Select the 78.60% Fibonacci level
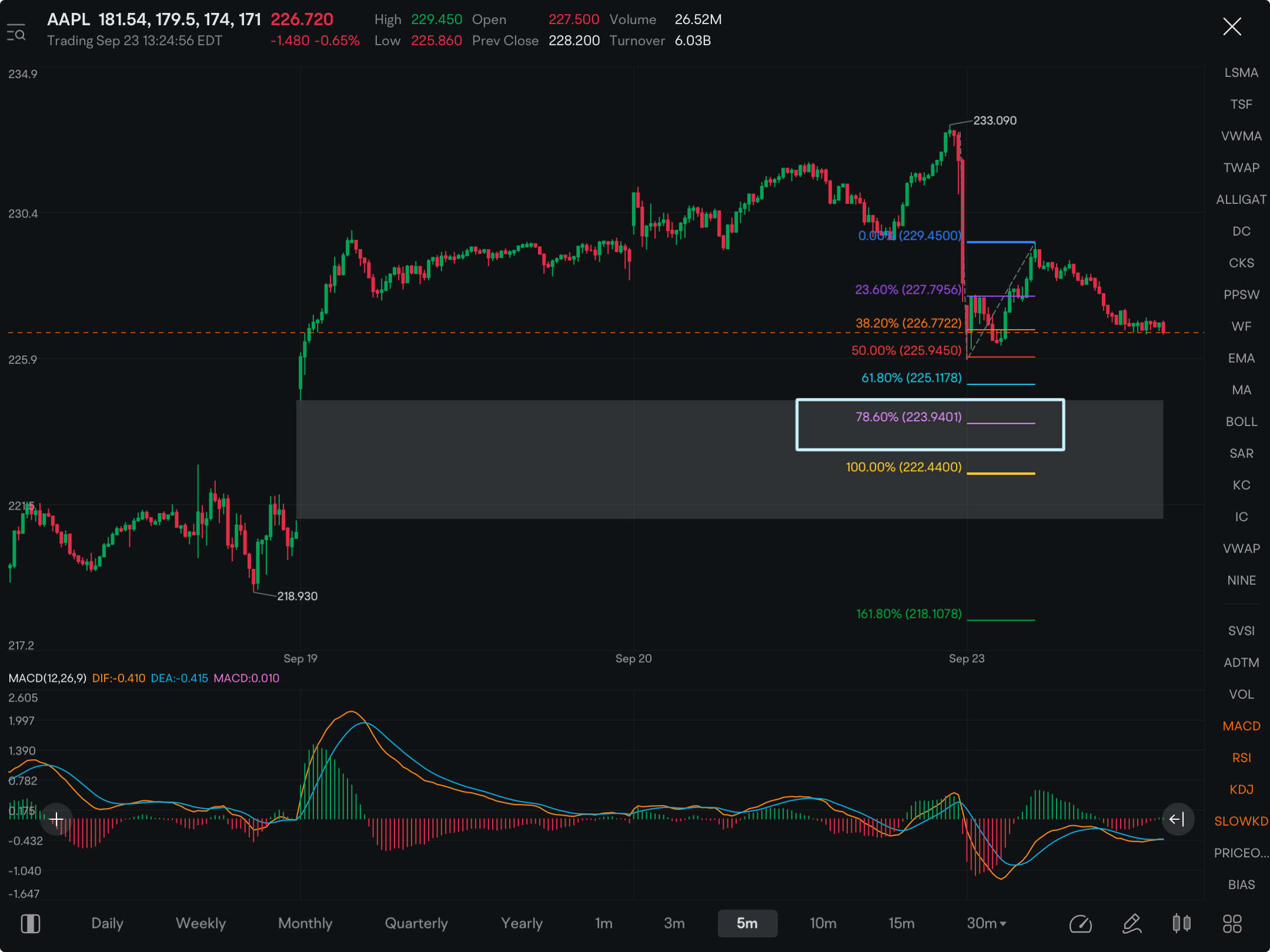Image resolution: width=1270 pixels, height=952 pixels. (908, 417)
